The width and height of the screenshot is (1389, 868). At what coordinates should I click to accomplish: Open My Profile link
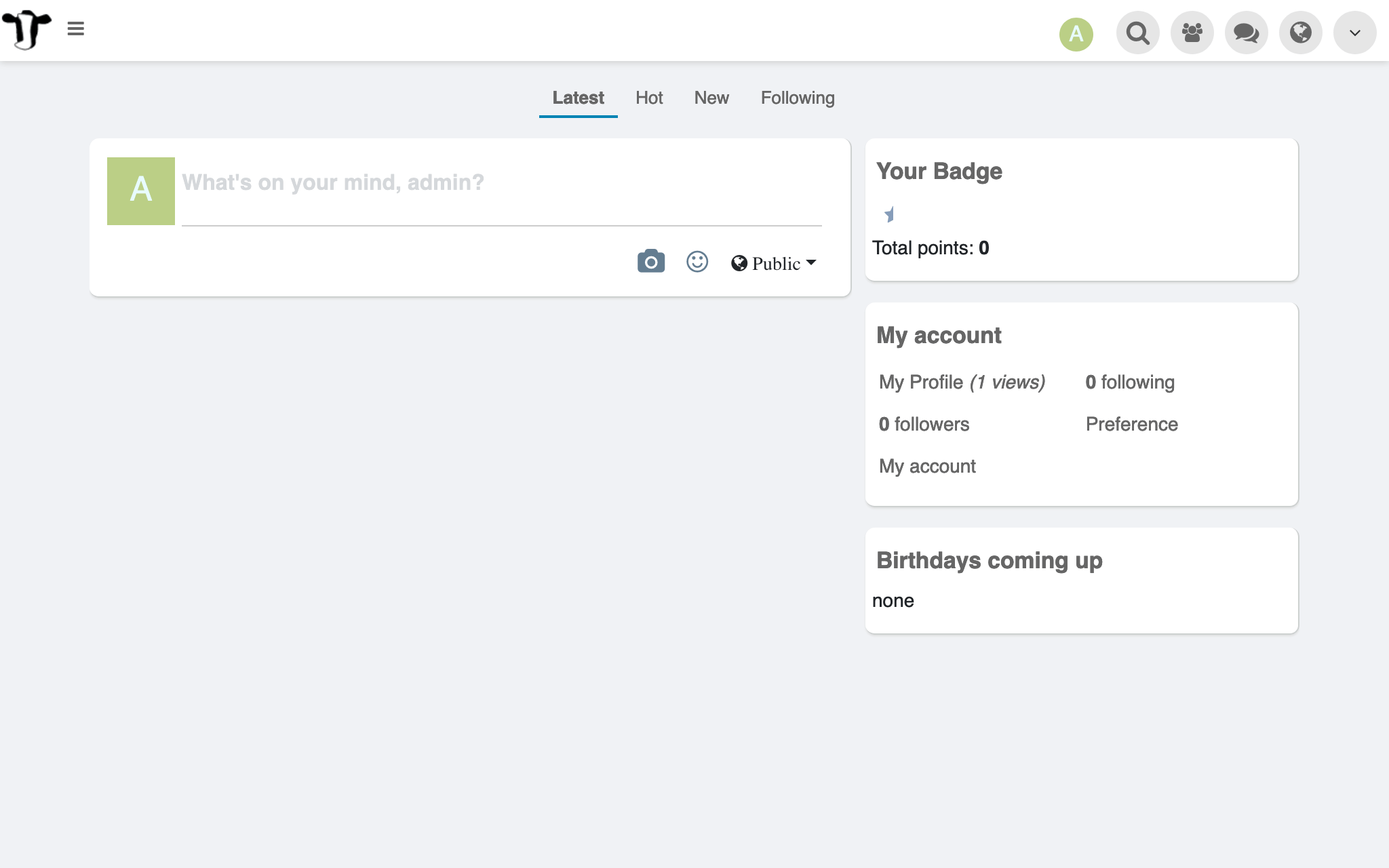click(920, 382)
